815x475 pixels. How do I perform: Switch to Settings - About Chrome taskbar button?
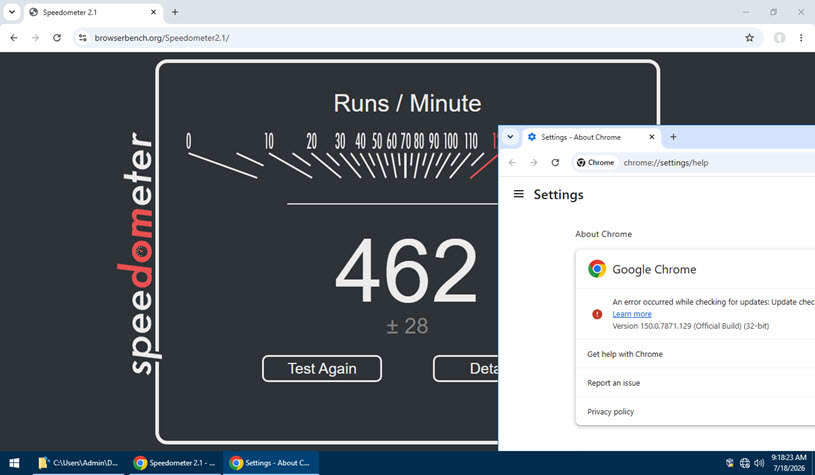coord(271,463)
